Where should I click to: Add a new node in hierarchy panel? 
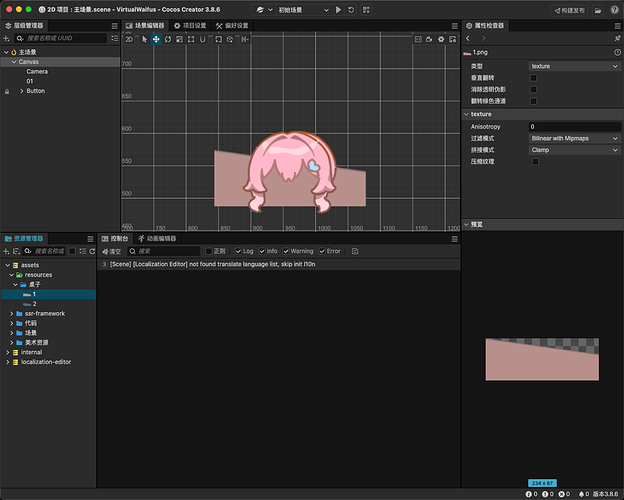point(6,38)
